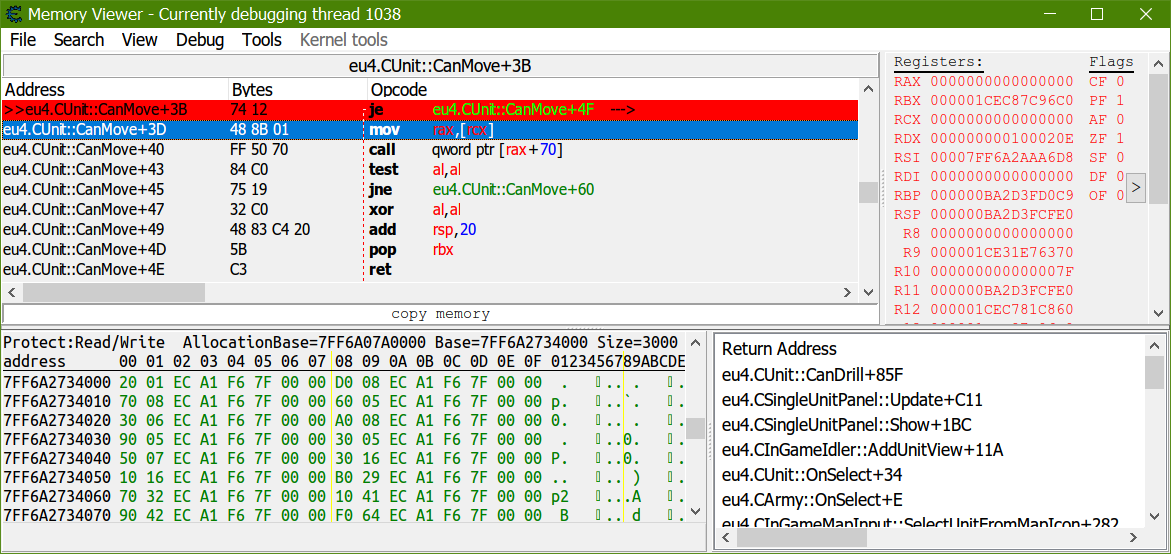This screenshot has height=554, width=1171.
Task: Click the RDX register value
Action: point(1001,138)
